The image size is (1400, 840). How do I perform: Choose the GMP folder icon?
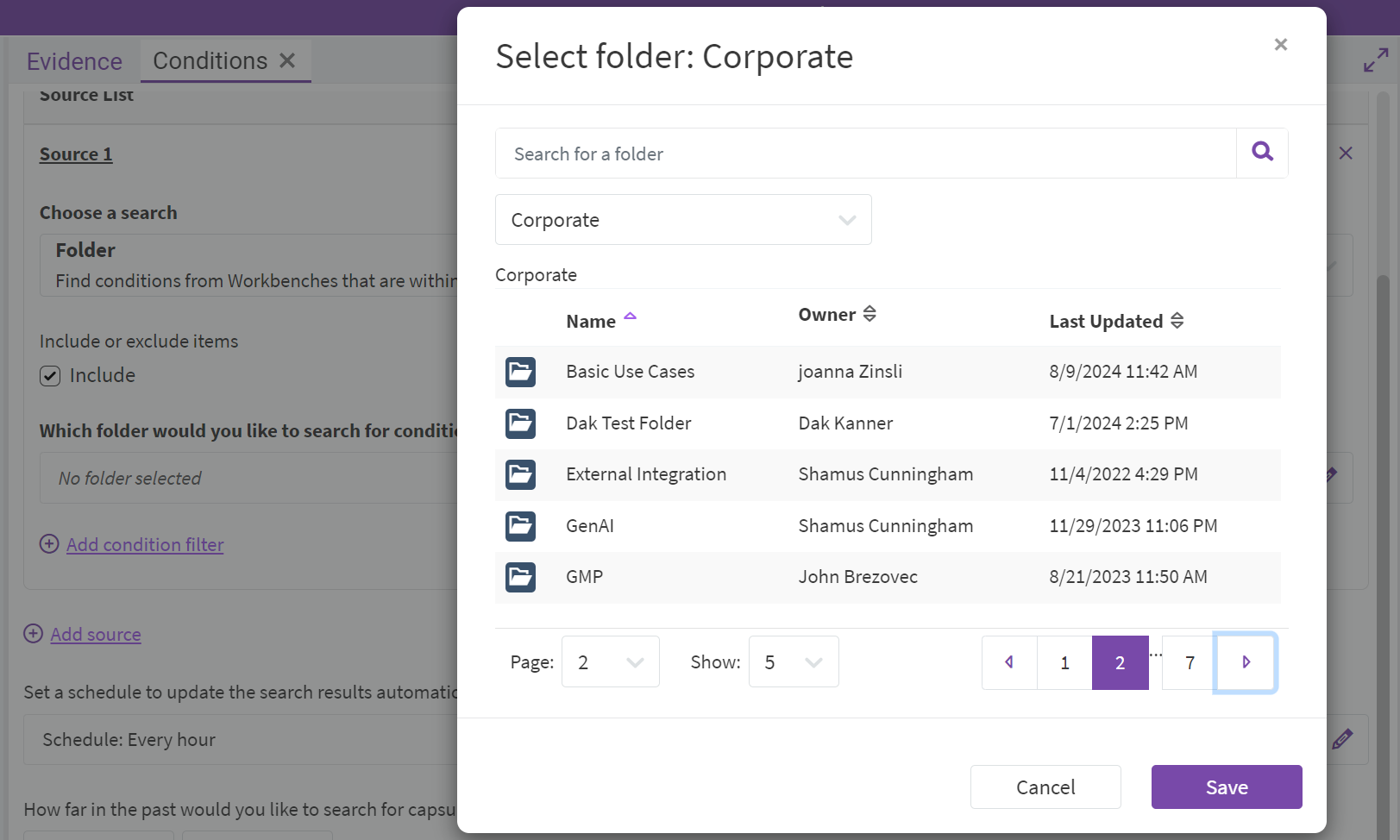tap(520, 577)
